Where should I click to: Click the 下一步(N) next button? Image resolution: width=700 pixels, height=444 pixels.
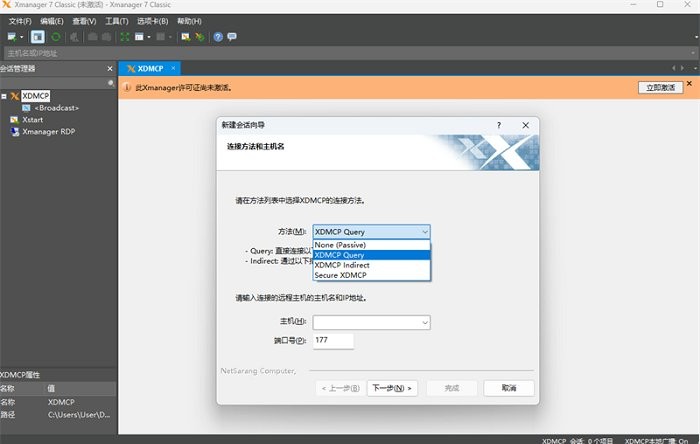coord(392,388)
